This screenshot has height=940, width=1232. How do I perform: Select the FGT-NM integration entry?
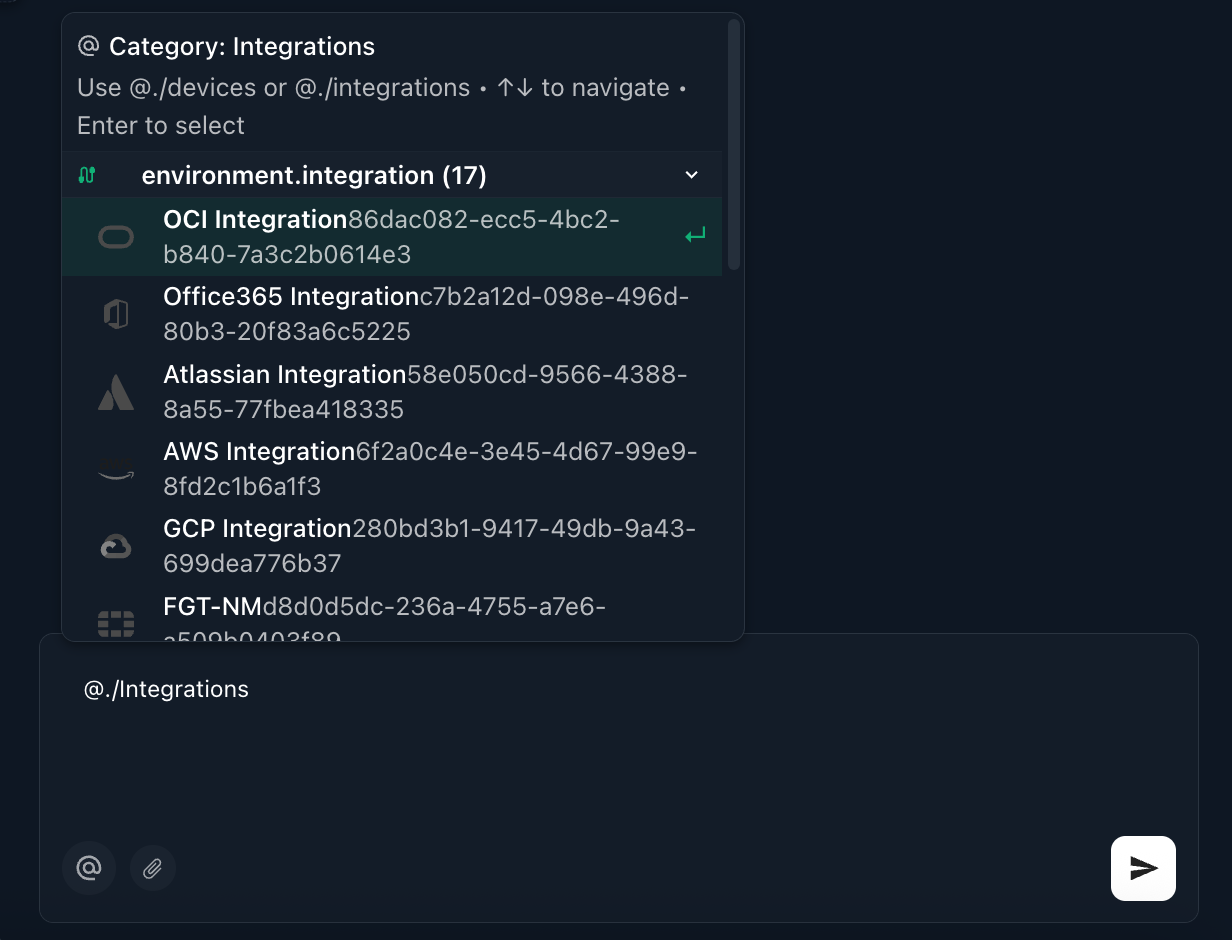pyautogui.click(x=392, y=612)
